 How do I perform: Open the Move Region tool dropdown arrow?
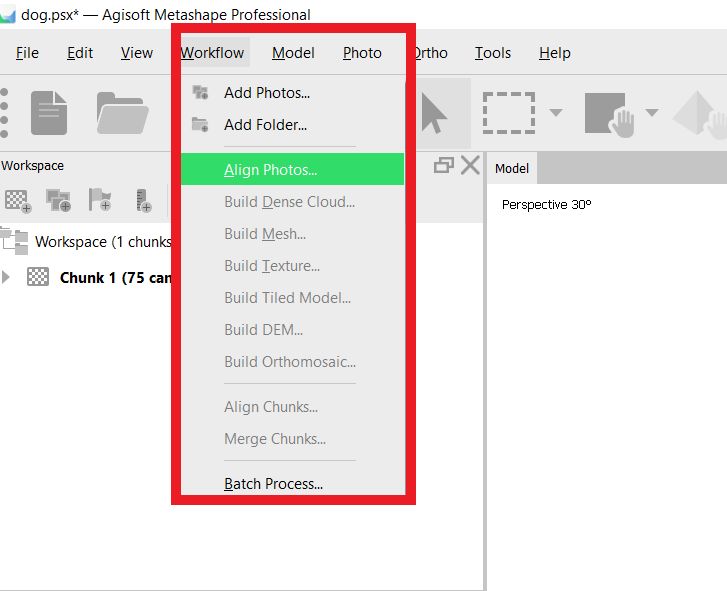pos(652,112)
